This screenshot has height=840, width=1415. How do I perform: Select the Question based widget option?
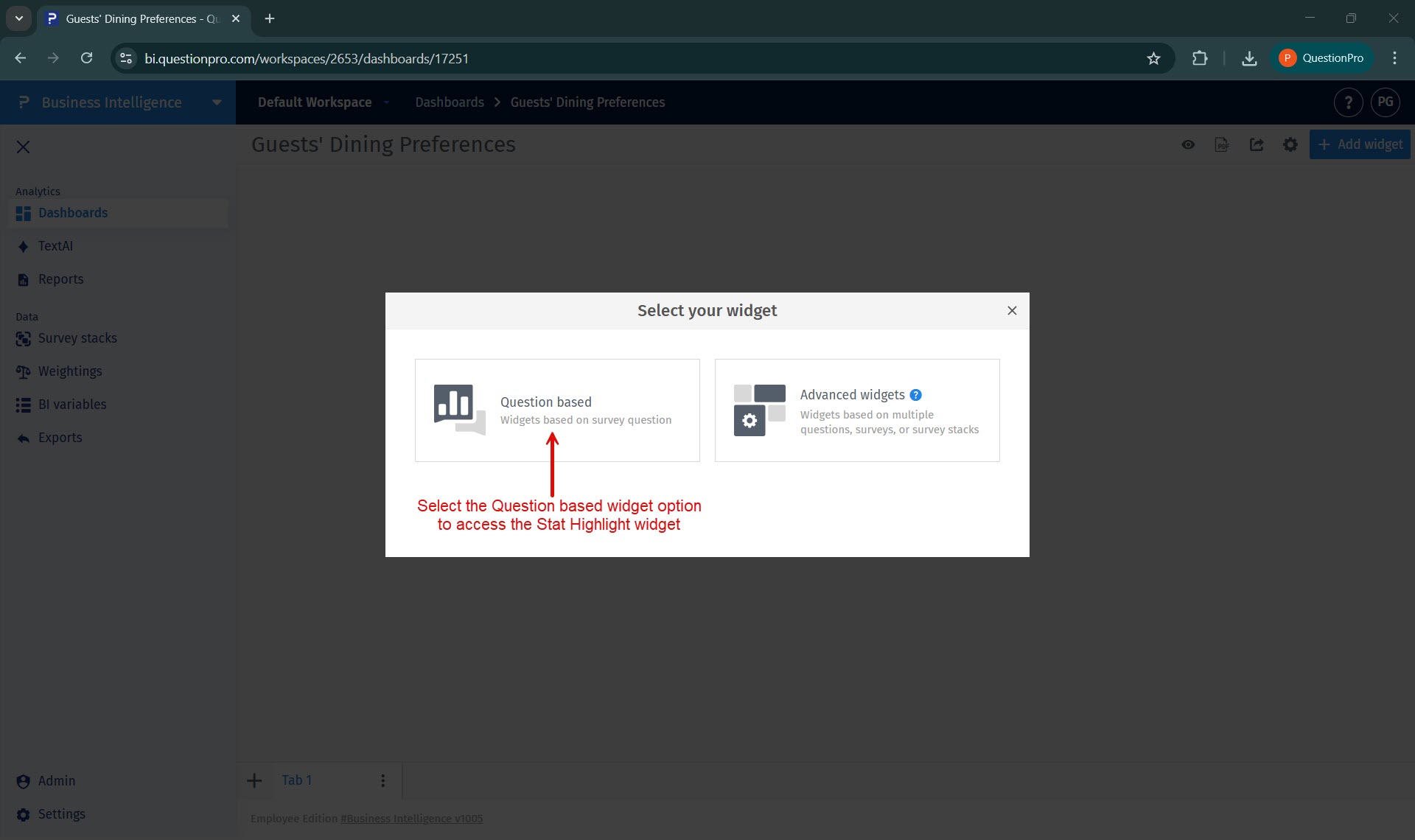click(x=557, y=410)
